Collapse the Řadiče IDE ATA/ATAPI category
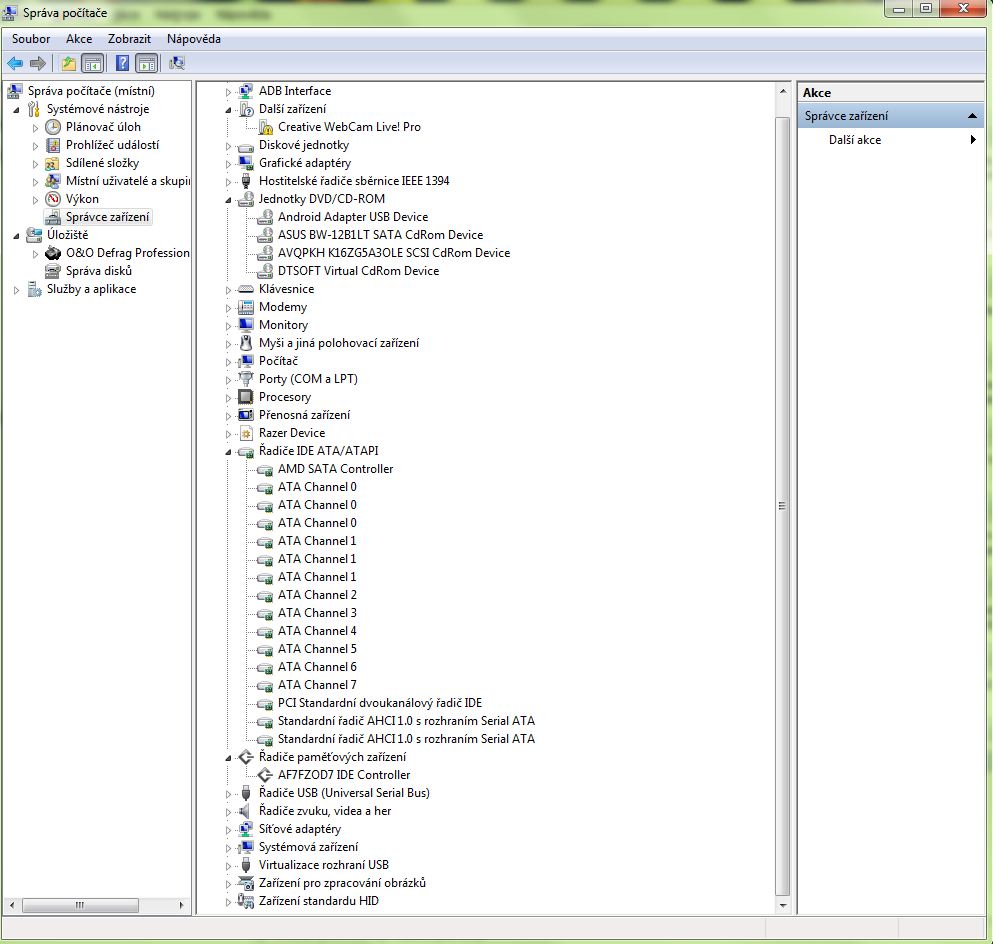The image size is (993, 944). pyautogui.click(x=228, y=452)
